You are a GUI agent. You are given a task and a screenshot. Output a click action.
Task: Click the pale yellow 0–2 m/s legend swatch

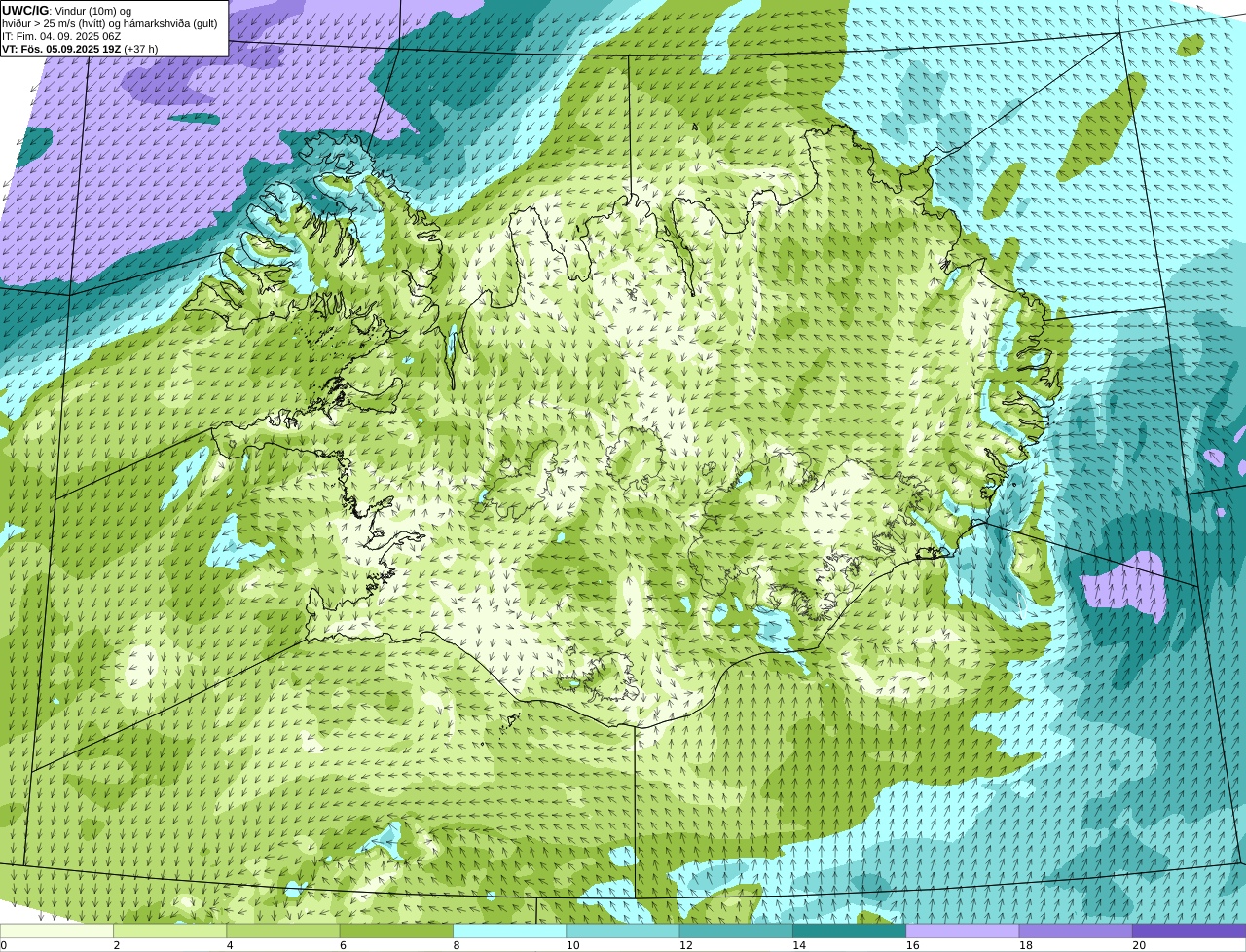[x=56, y=931]
